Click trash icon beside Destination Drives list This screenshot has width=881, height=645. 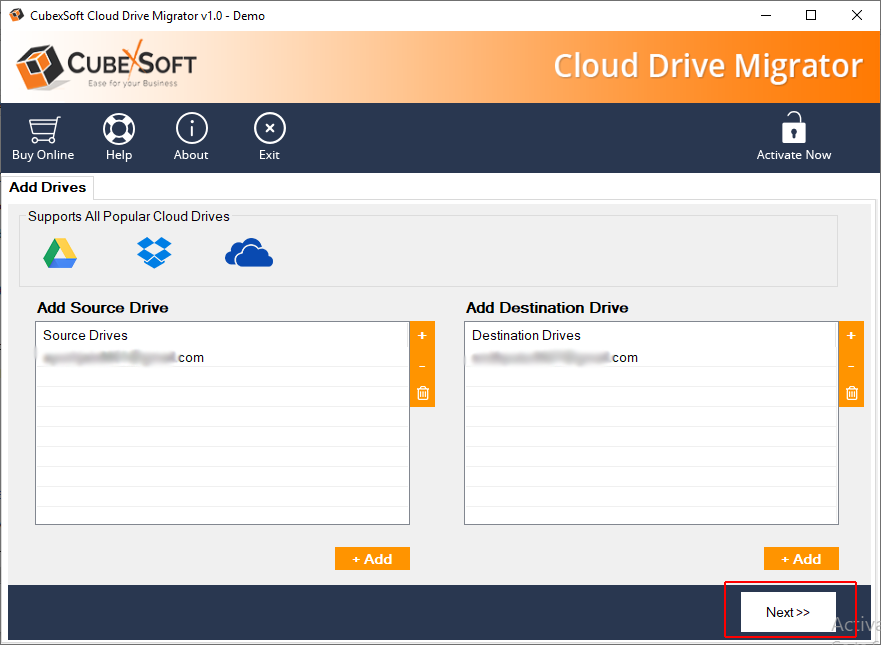coord(851,393)
